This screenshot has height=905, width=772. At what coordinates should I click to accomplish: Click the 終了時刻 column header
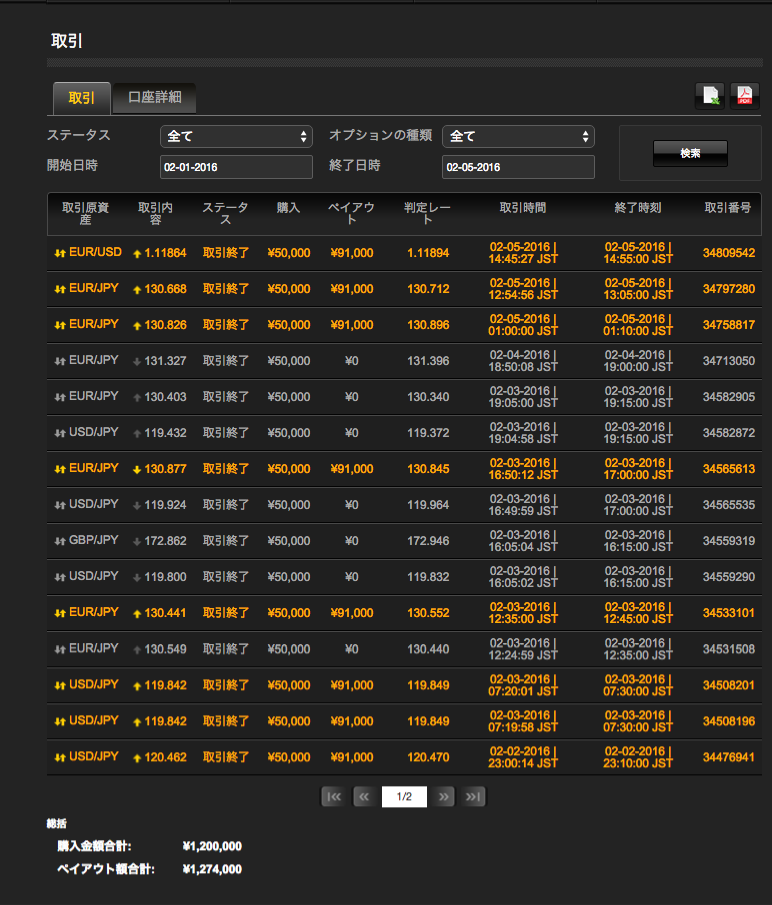click(x=638, y=208)
